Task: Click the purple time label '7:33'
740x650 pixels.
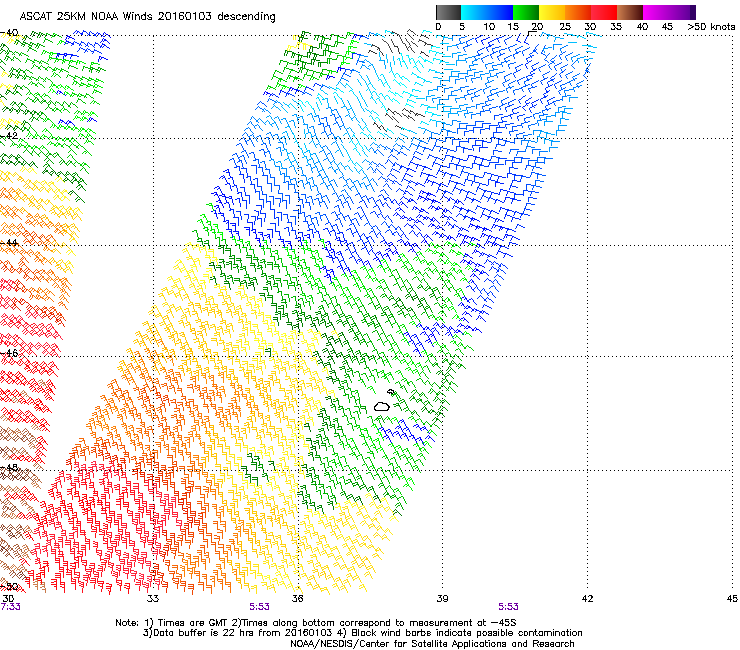Action: pos(10,607)
